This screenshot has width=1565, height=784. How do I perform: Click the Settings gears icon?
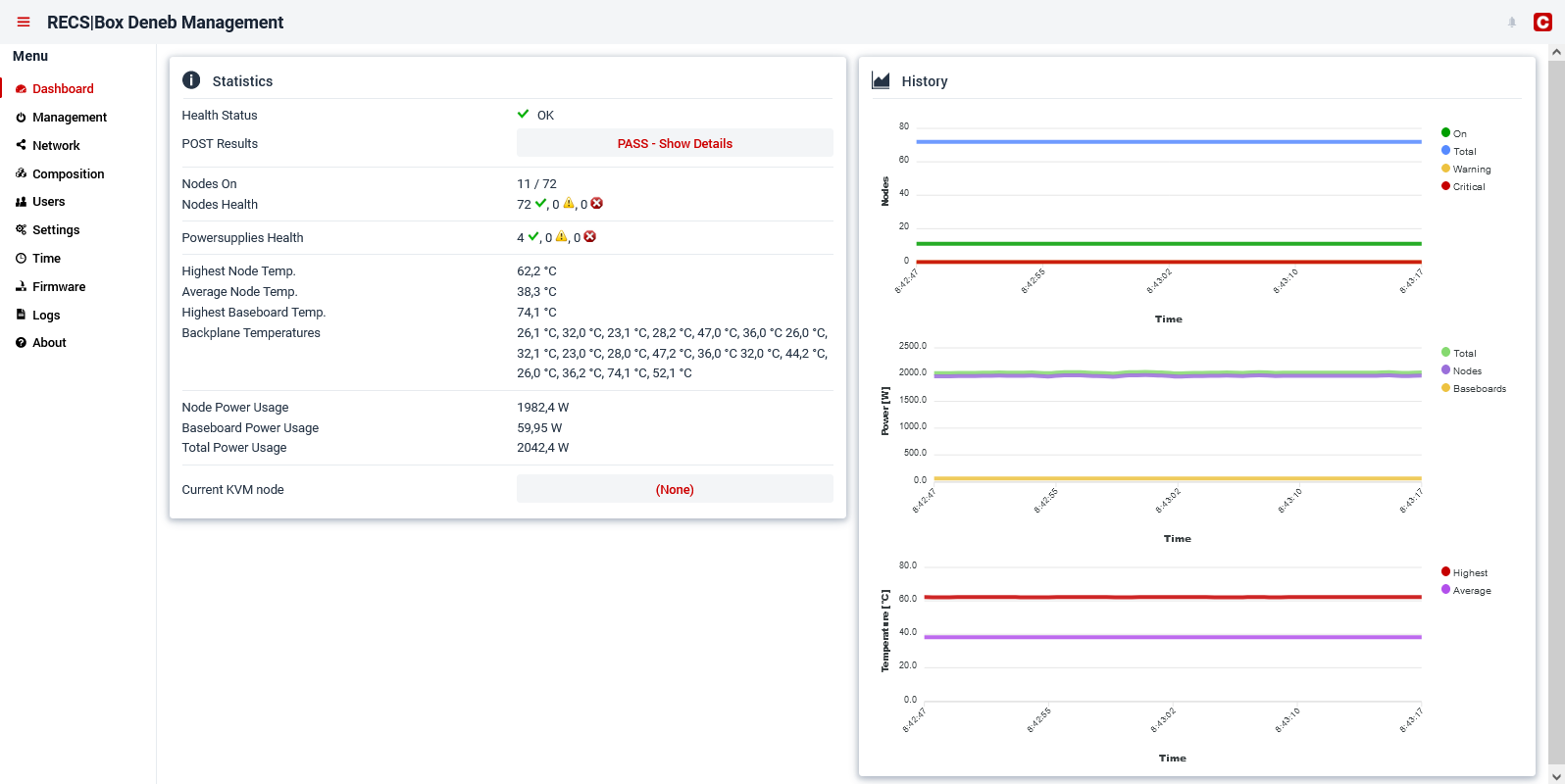coord(21,230)
